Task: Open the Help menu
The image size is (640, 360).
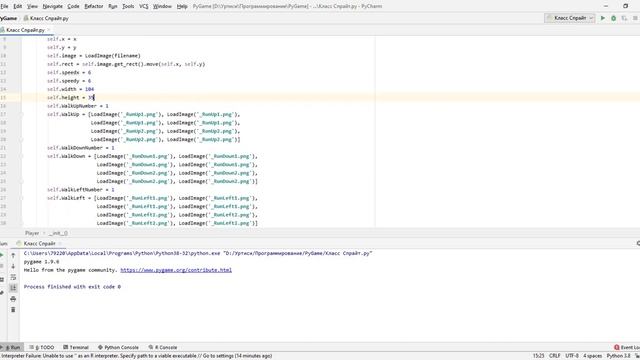Action: (x=182, y=6)
